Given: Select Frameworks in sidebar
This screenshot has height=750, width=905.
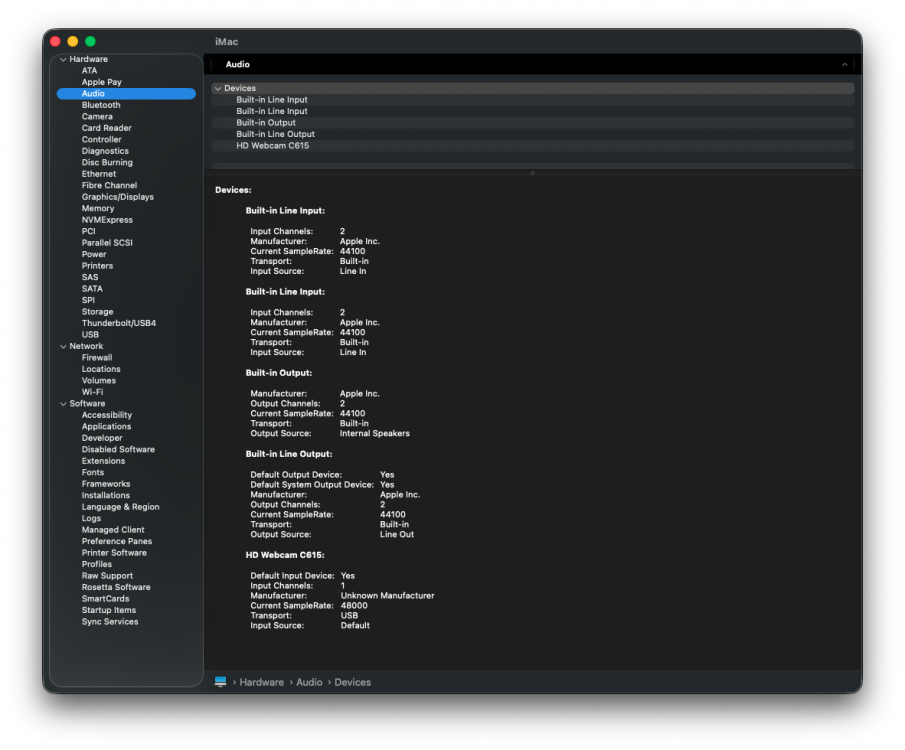Looking at the screenshot, I should click(x=106, y=484).
